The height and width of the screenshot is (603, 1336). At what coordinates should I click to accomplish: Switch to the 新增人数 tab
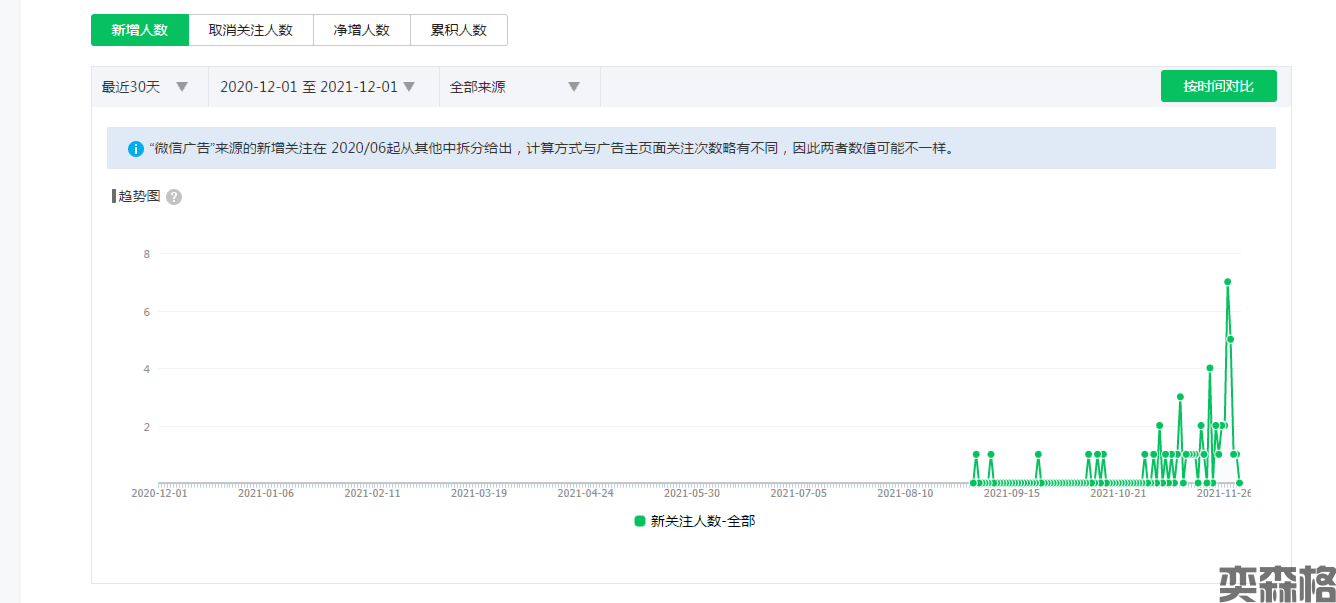140,30
